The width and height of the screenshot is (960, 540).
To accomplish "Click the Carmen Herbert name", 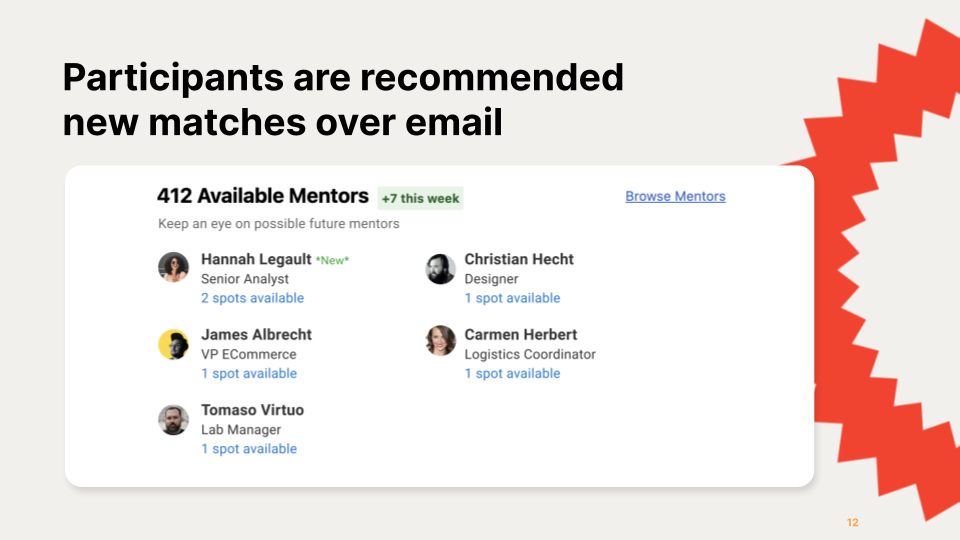I will click(x=520, y=334).
